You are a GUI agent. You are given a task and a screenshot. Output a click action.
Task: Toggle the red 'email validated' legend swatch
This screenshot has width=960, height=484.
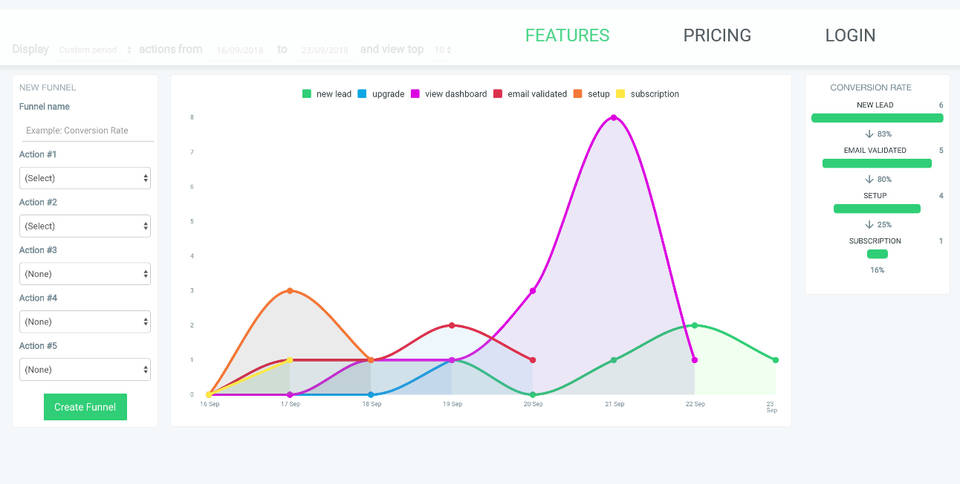point(498,94)
